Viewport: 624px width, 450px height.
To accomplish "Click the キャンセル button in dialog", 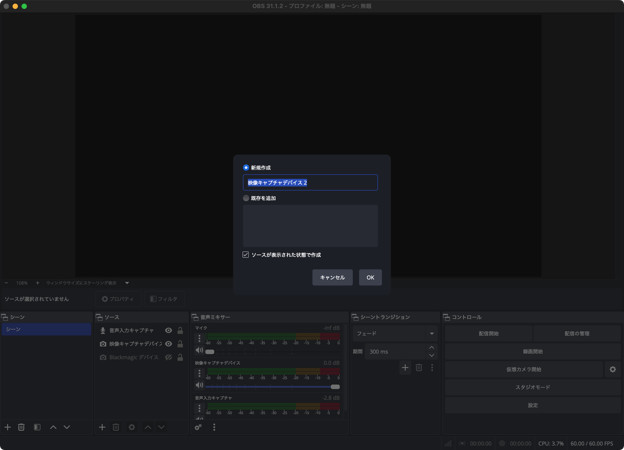I will (x=333, y=277).
